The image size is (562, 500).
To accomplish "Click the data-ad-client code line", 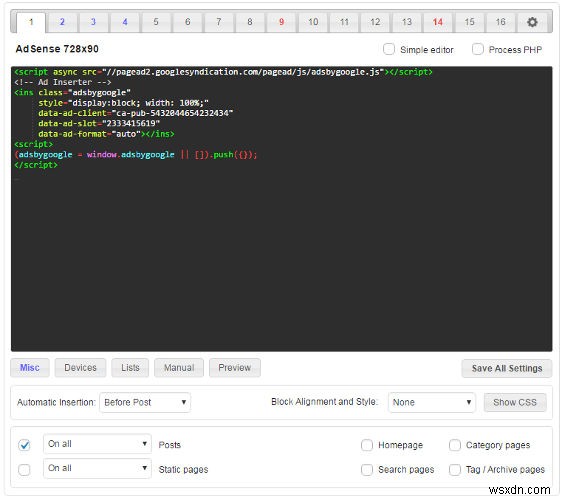I will pyautogui.click(x=135, y=113).
